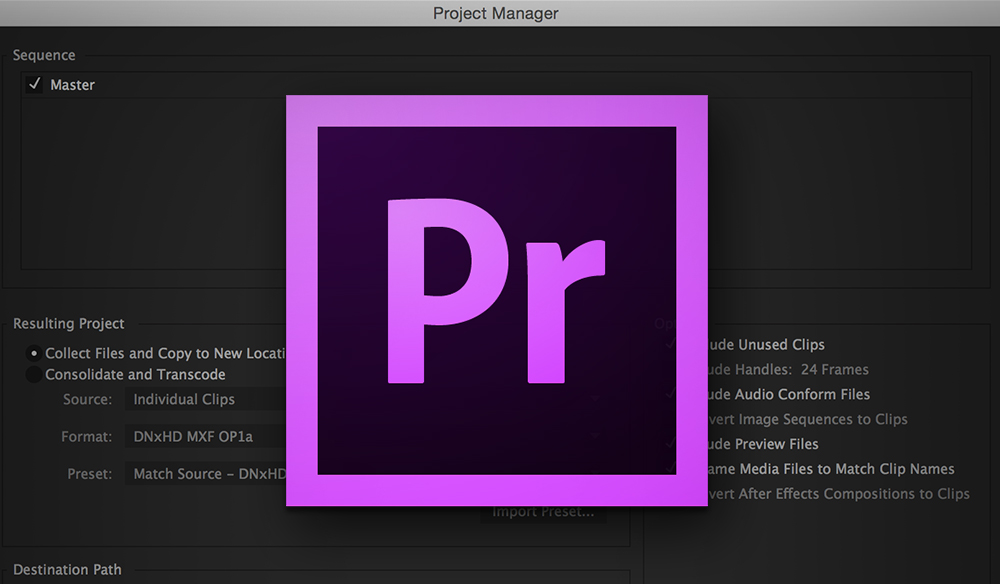The image size is (1000, 584).
Task: Open the Source dropdown showing Individual Clips
Action: 200,399
